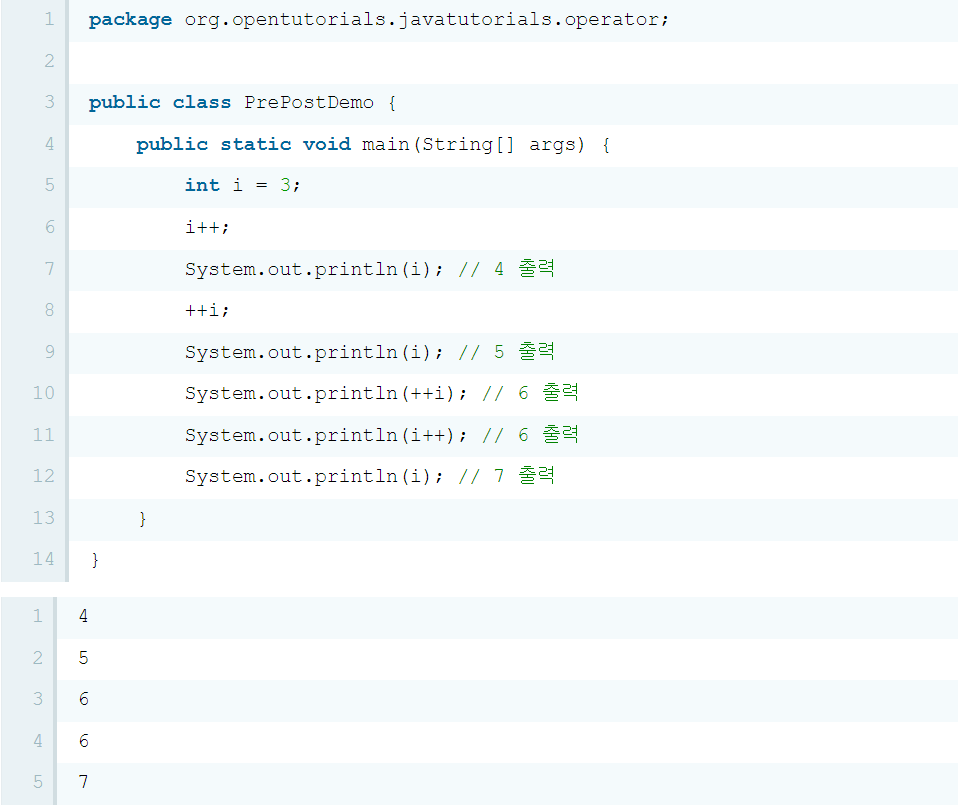The height and width of the screenshot is (810, 958).
Task: Click output value 6 on output line 4
Action: [84, 741]
